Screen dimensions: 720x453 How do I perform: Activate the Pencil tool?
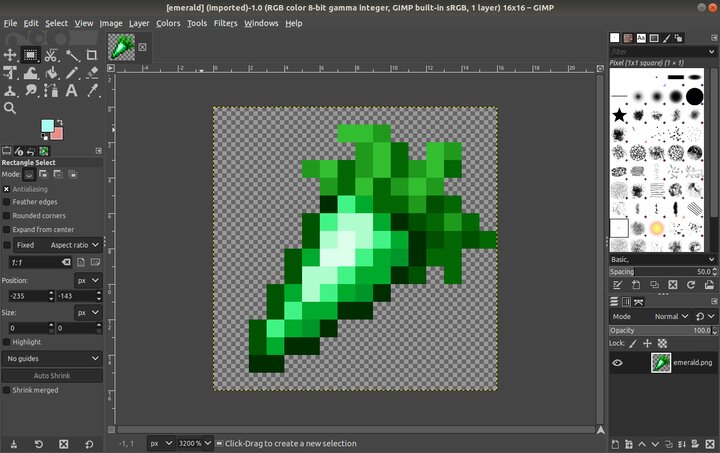pos(72,73)
